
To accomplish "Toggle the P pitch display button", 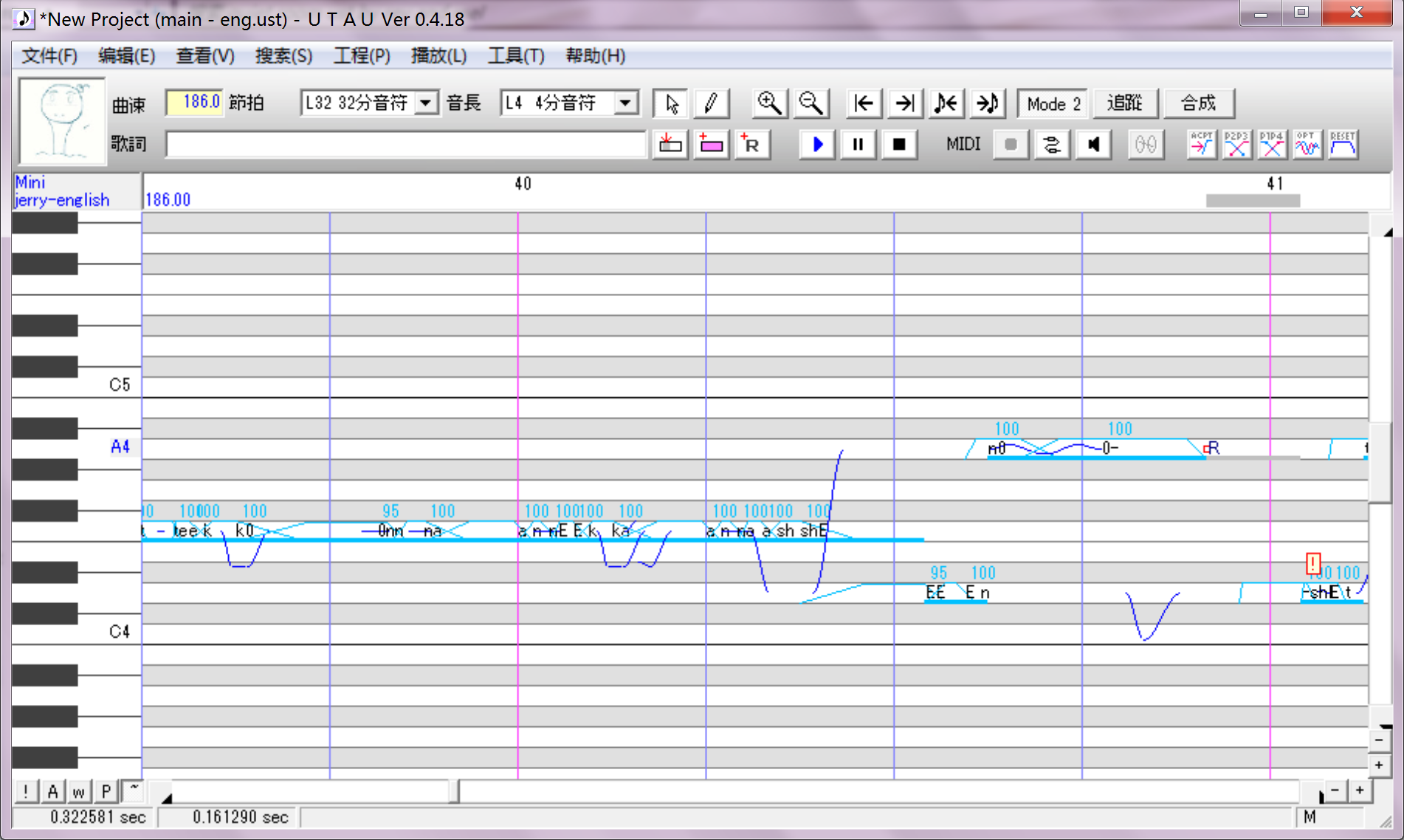I will (106, 792).
